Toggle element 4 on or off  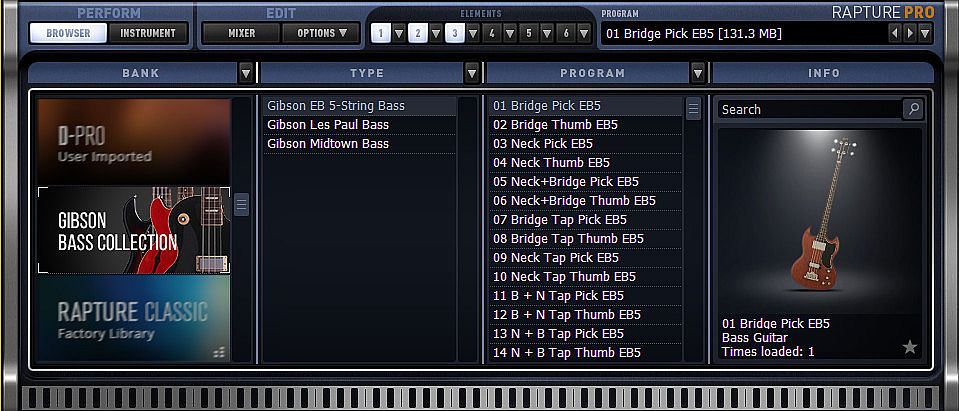point(491,33)
